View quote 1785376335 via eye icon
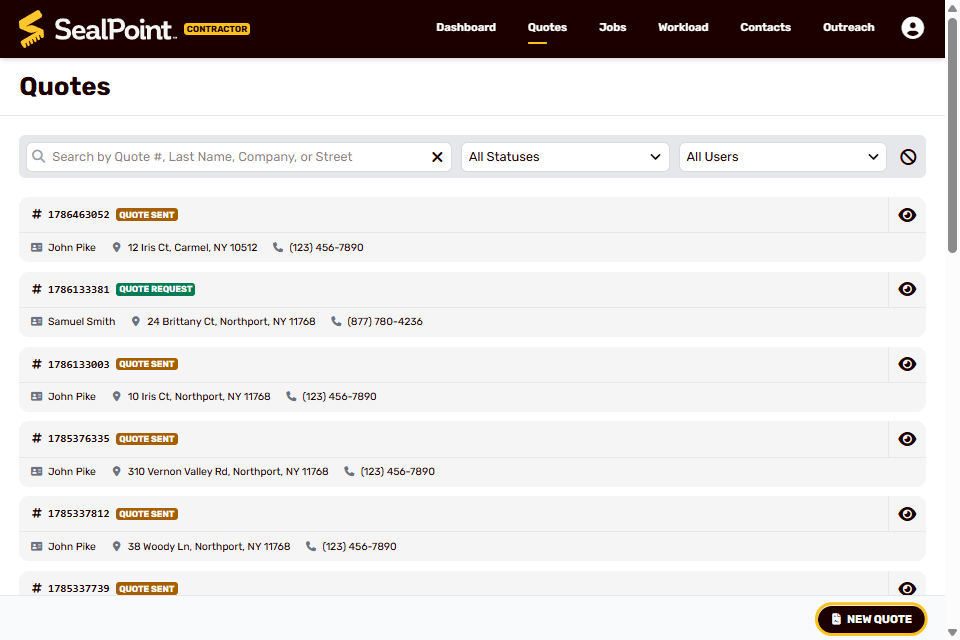960x640 pixels. 907,439
